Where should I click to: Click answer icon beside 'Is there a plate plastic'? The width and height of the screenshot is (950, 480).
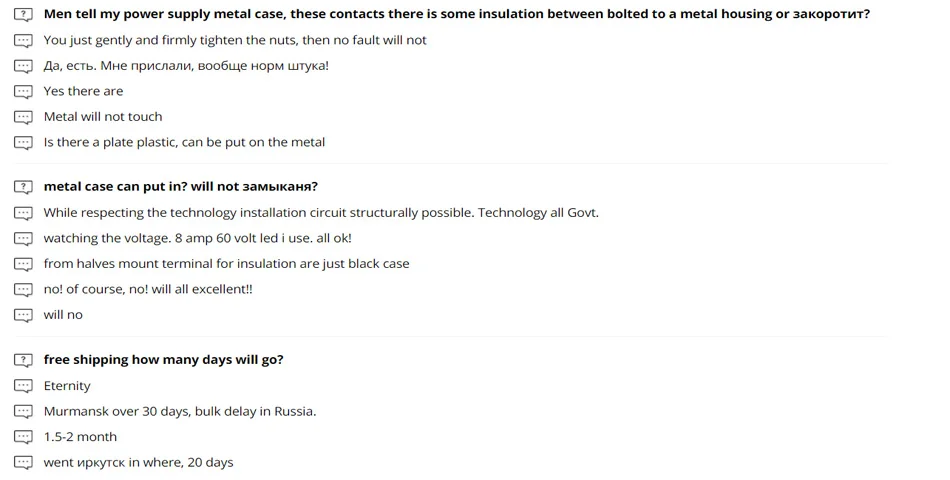click(23, 143)
